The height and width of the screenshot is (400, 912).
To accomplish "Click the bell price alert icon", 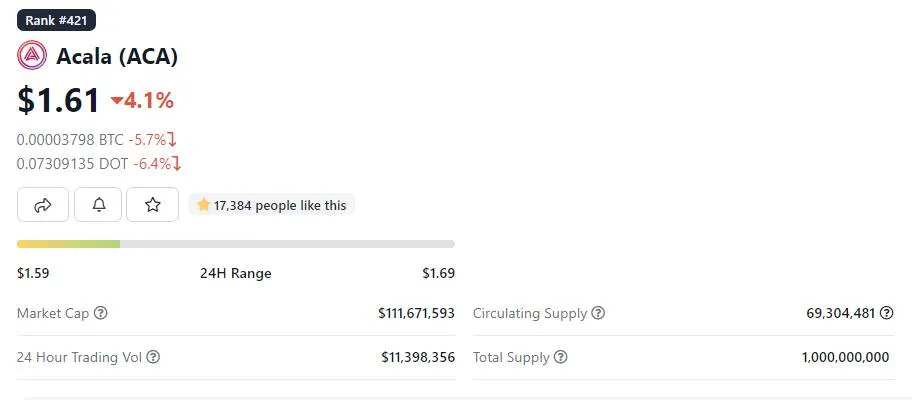I will click(98, 205).
